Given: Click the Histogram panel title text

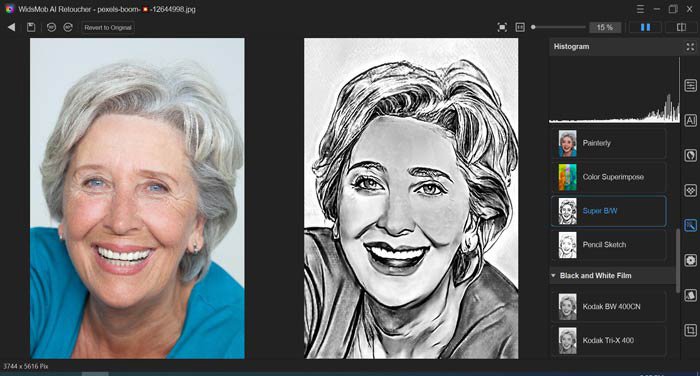Looking at the screenshot, I should pos(571,46).
